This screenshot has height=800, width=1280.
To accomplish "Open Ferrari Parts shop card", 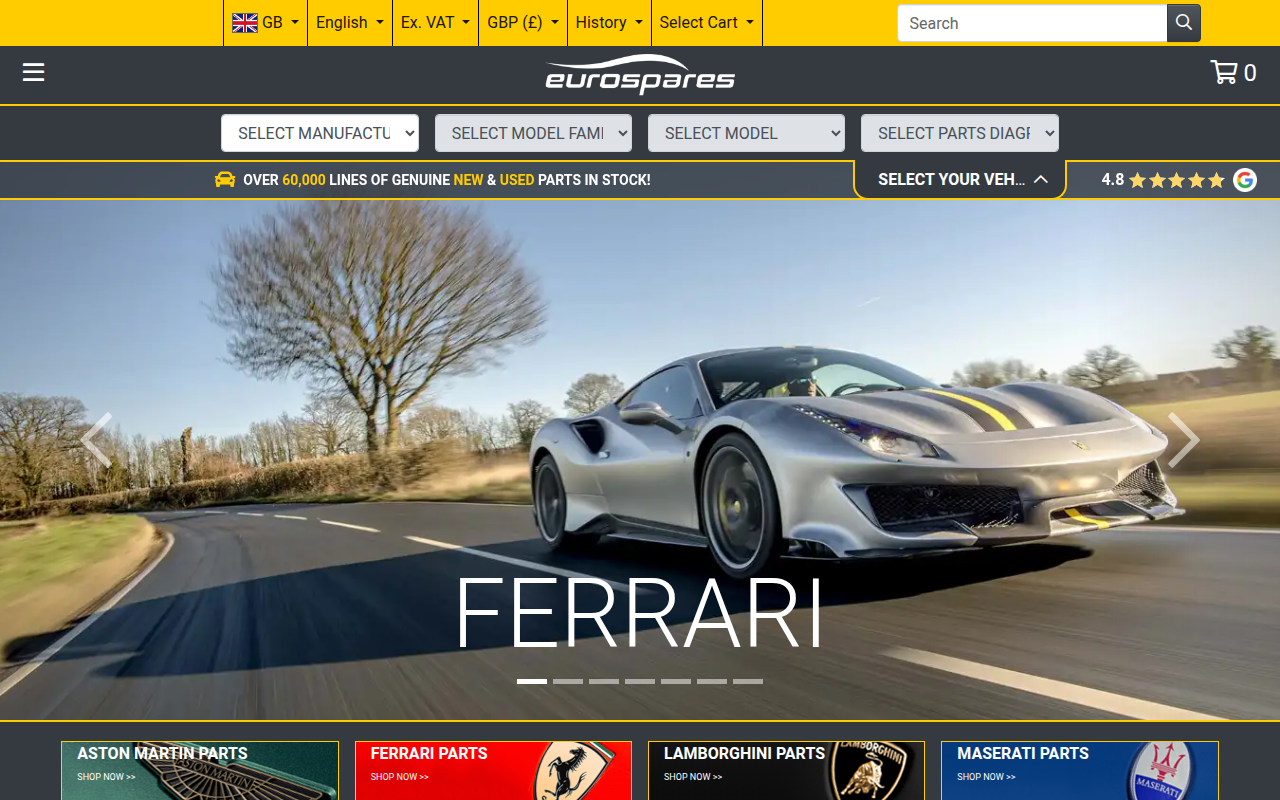I will click(493, 771).
